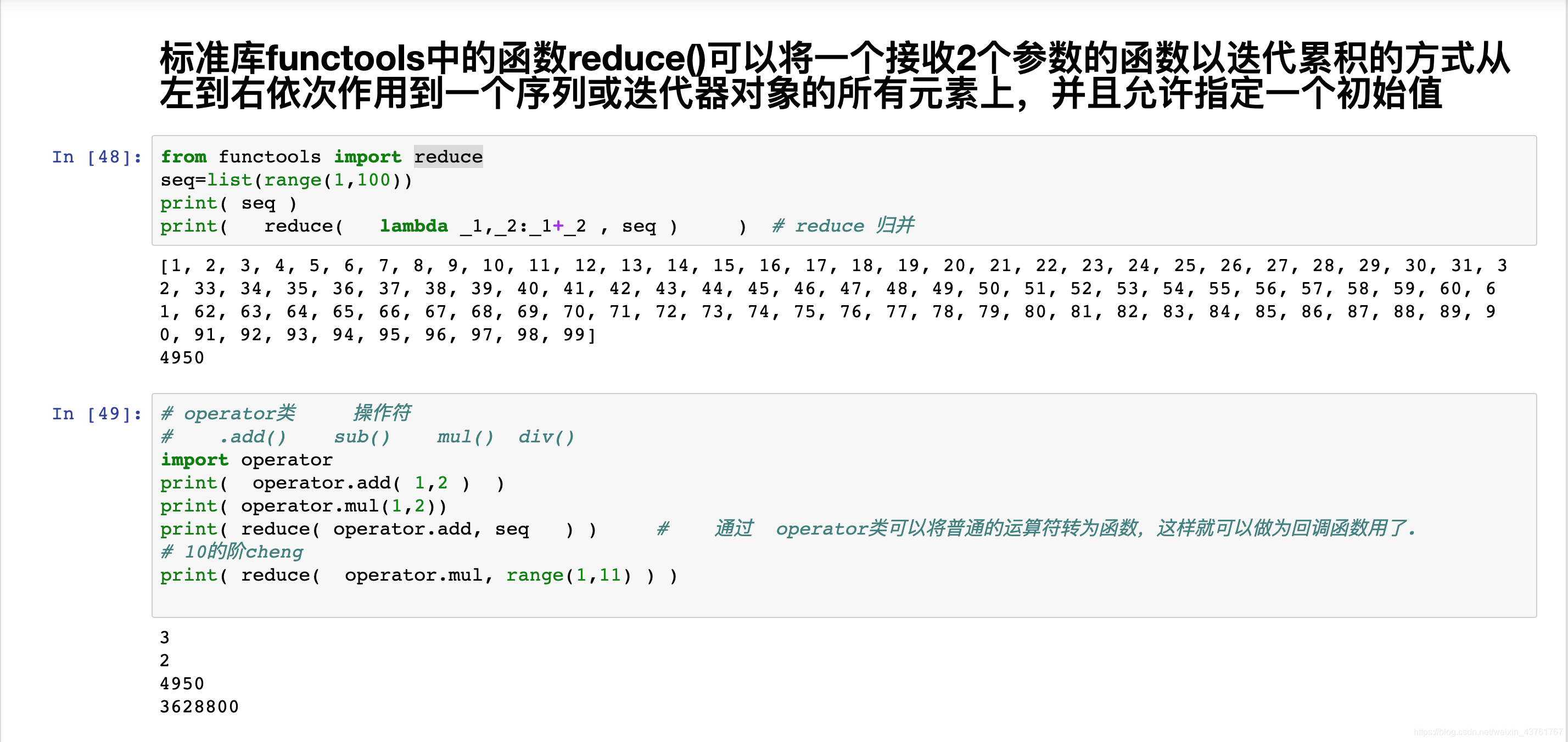Click the output value '3' under cell 49
This screenshot has height=742, width=1568.
[x=164, y=637]
